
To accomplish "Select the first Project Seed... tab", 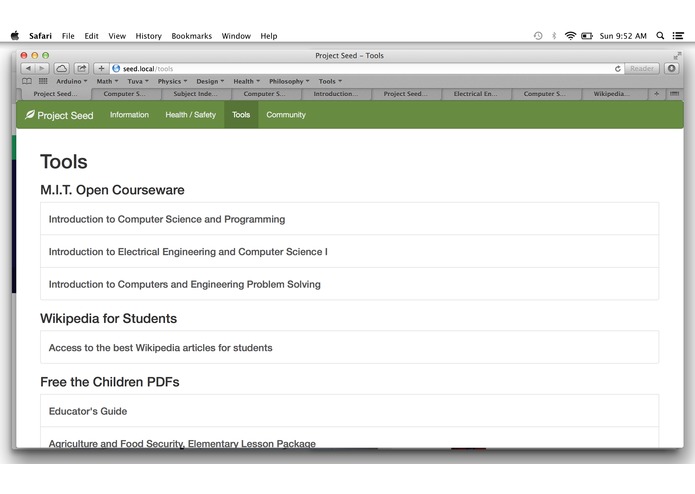I will pos(55,93).
